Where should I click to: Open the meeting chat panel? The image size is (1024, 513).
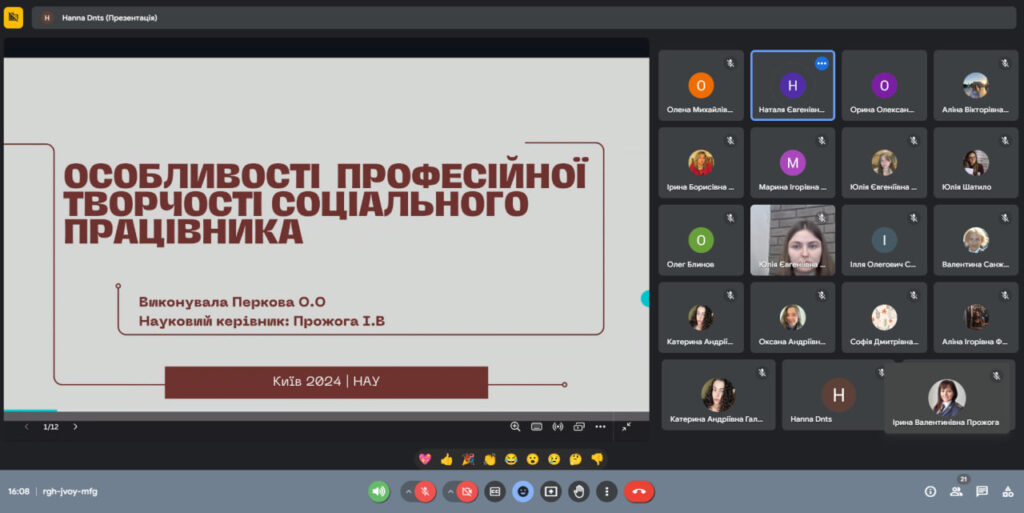982,491
